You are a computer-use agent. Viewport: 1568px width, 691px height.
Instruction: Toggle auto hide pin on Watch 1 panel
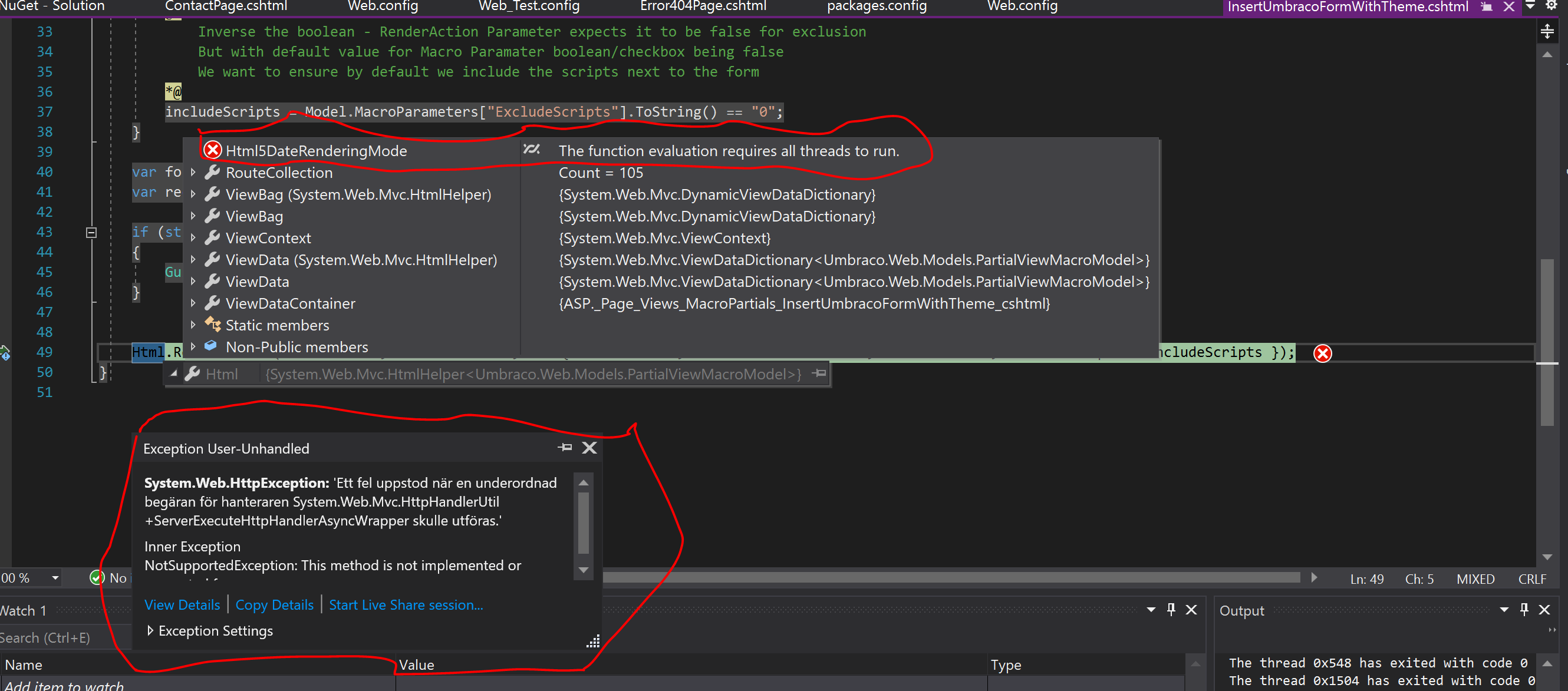(1171, 610)
